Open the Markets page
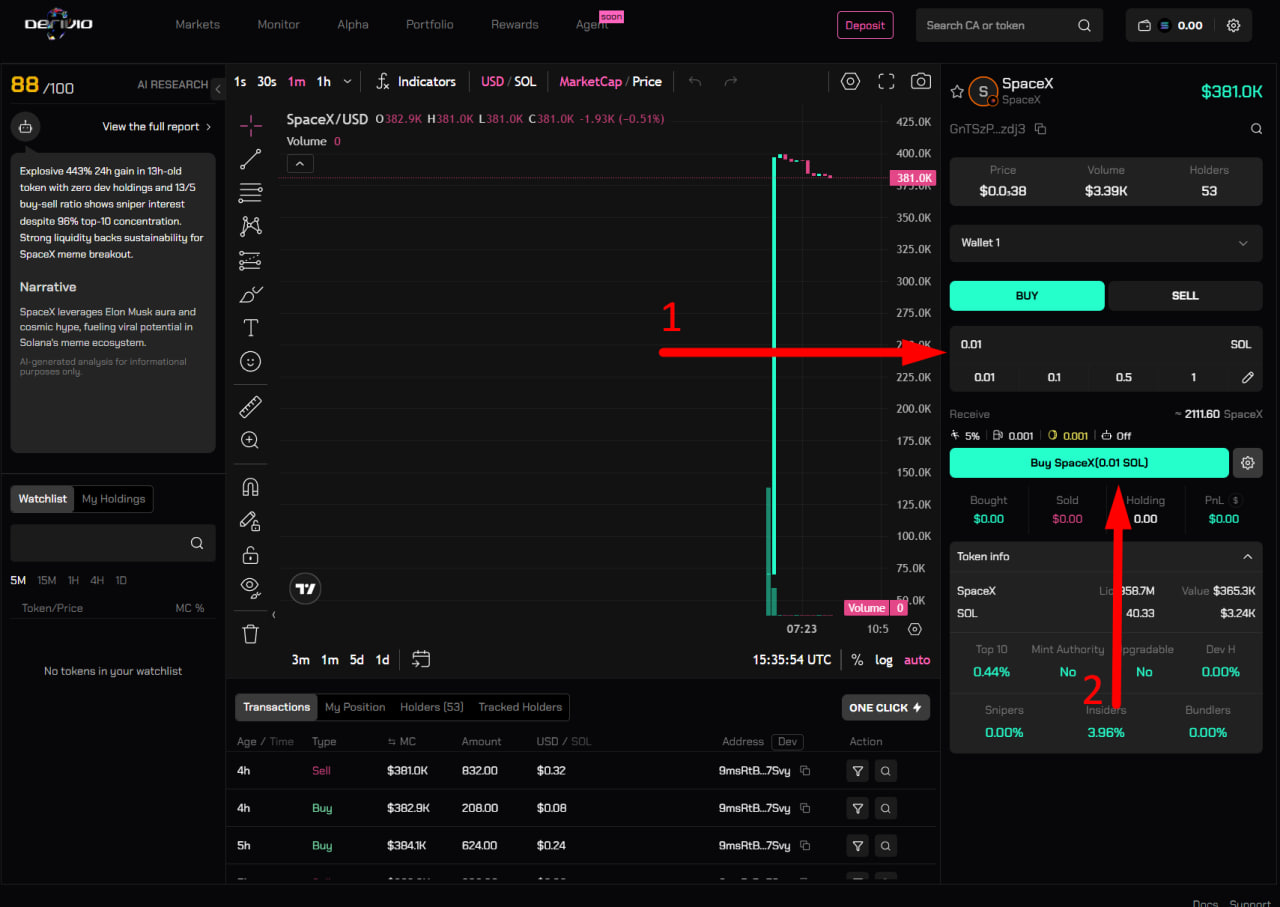The width and height of the screenshot is (1280, 907). pos(197,25)
